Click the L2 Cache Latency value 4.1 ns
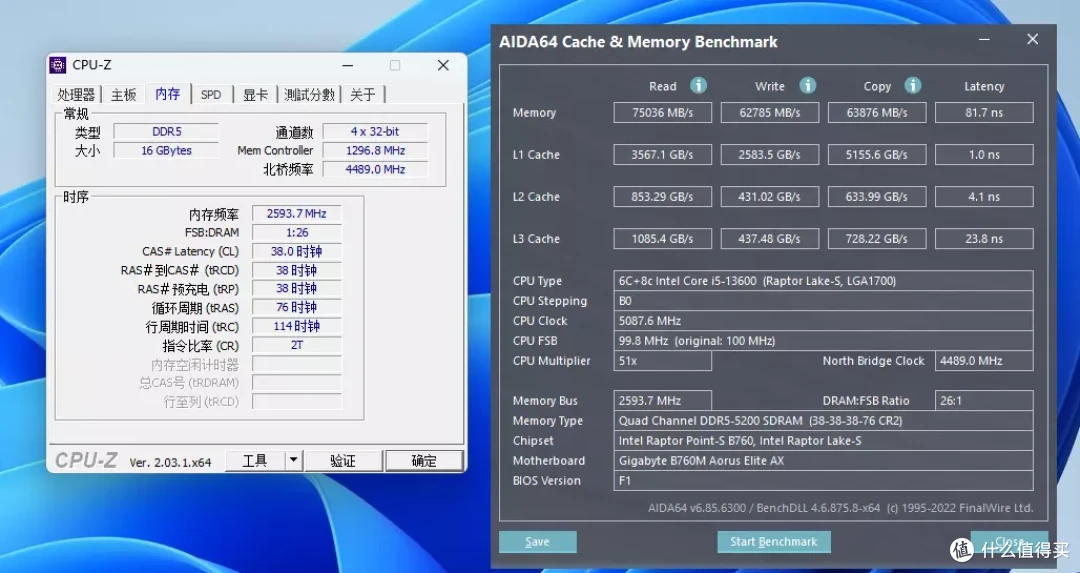Viewport: 1080px width, 573px height. tap(984, 196)
